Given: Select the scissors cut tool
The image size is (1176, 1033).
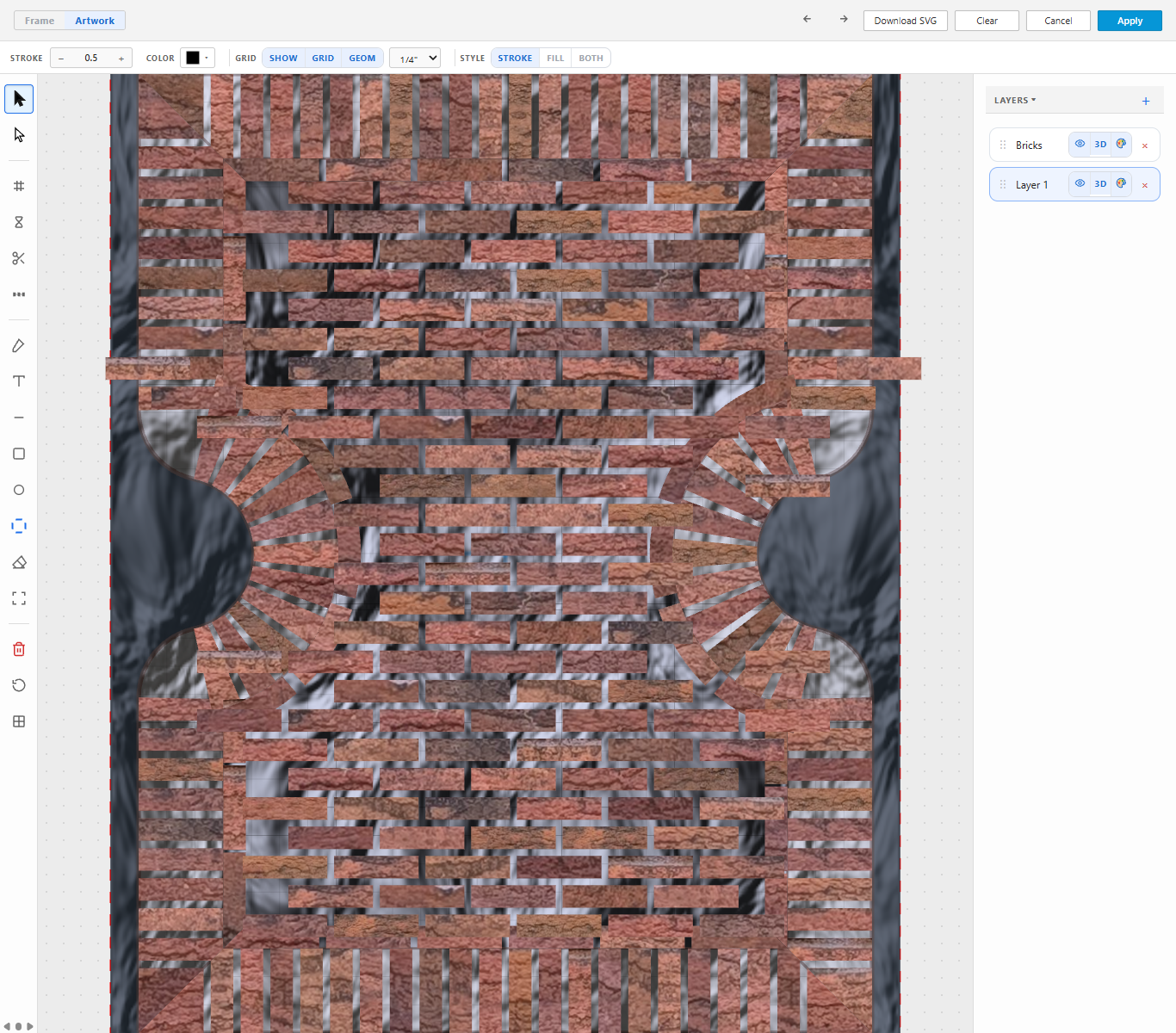Looking at the screenshot, I should (x=19, y=258).
